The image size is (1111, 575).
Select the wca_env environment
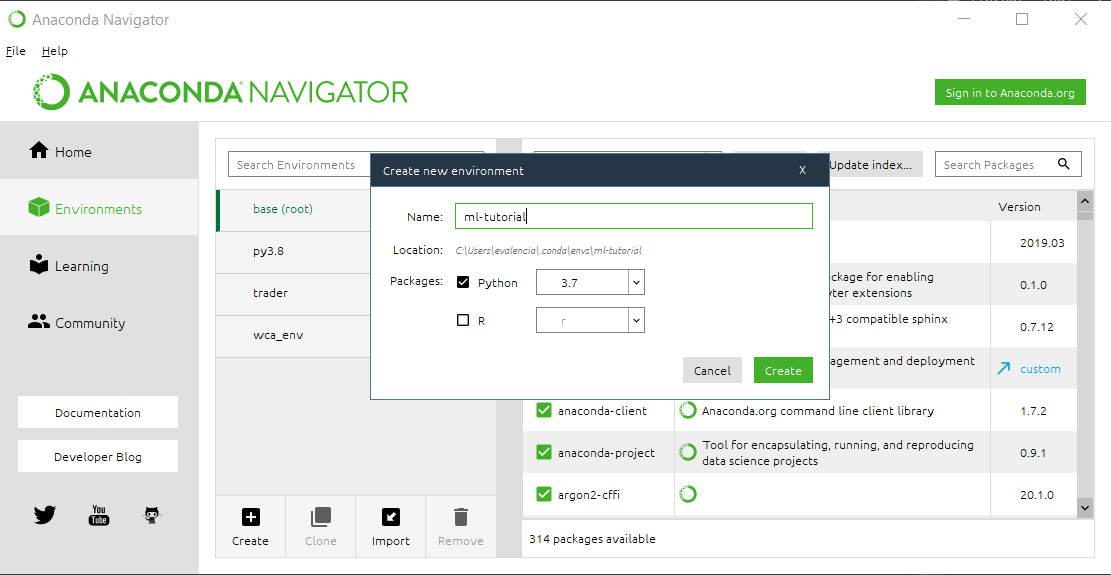click(293, 334)
